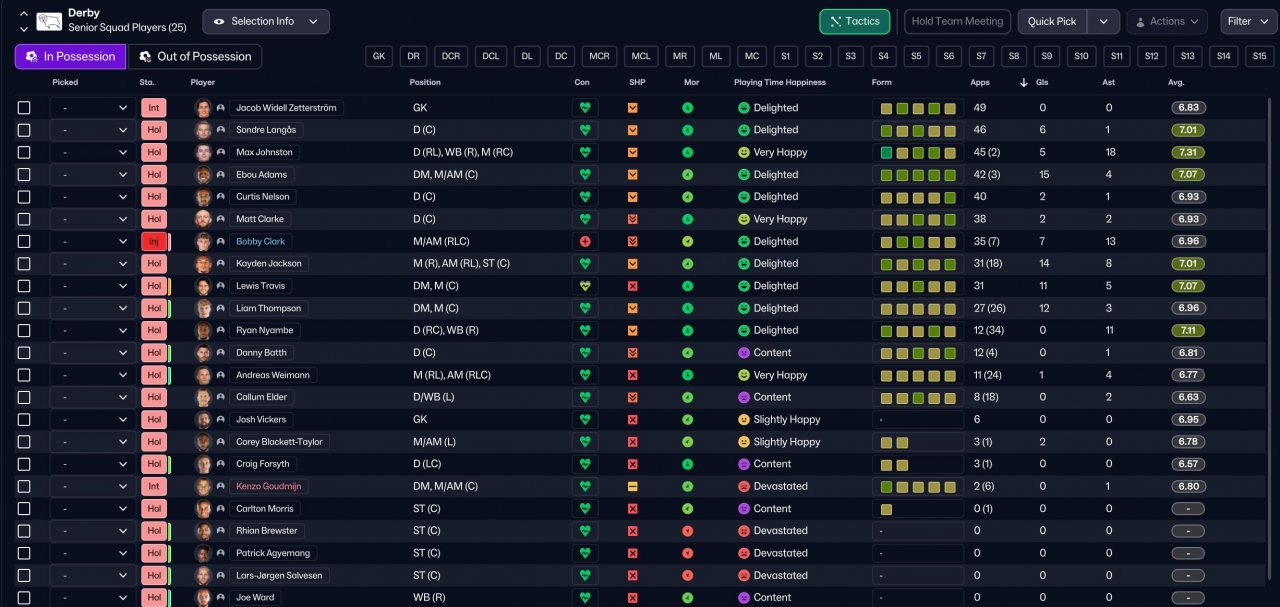Switch to In Possession tab
This screenshot has height=607, width=1280.
[x=70, y=57]
